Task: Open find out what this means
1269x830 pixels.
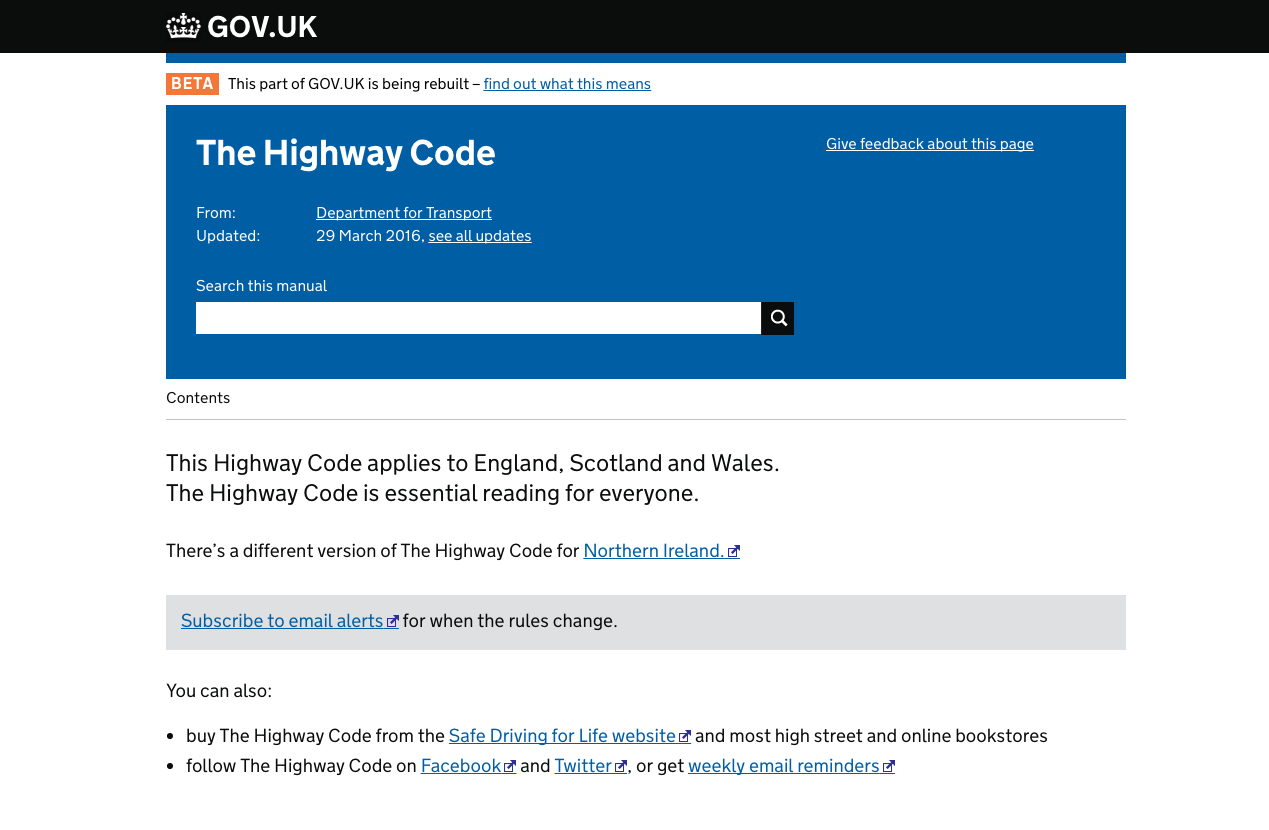Action: point(567,84)
